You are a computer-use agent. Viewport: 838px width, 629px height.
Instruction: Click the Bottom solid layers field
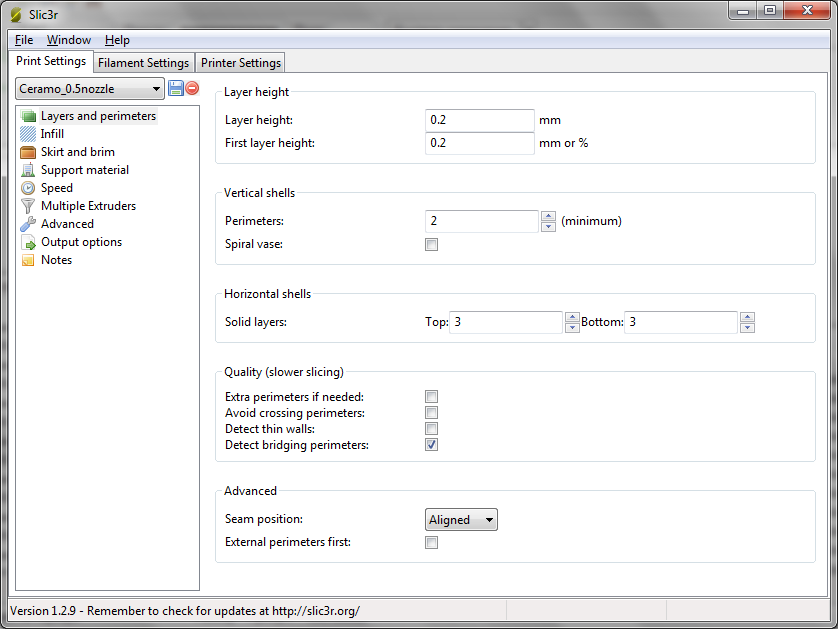tap(681, 322)
